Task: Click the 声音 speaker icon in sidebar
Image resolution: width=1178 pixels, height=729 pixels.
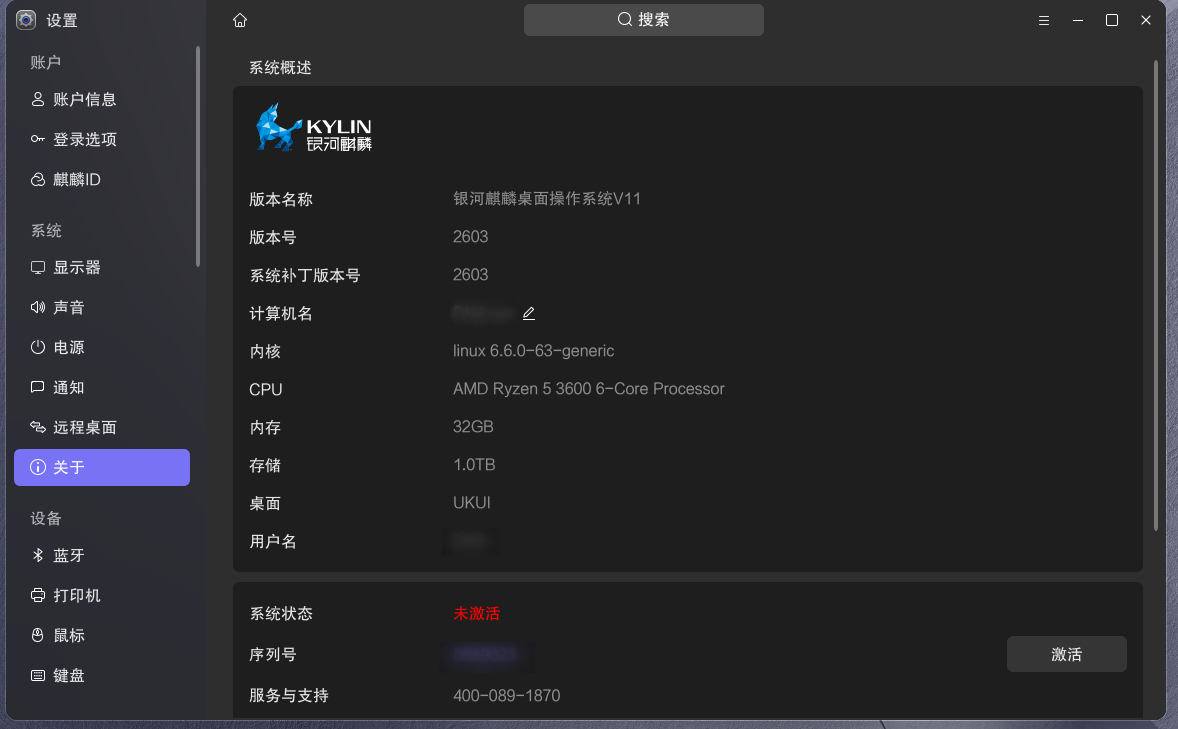Action: pyautogui.click(x=38, y=308)
